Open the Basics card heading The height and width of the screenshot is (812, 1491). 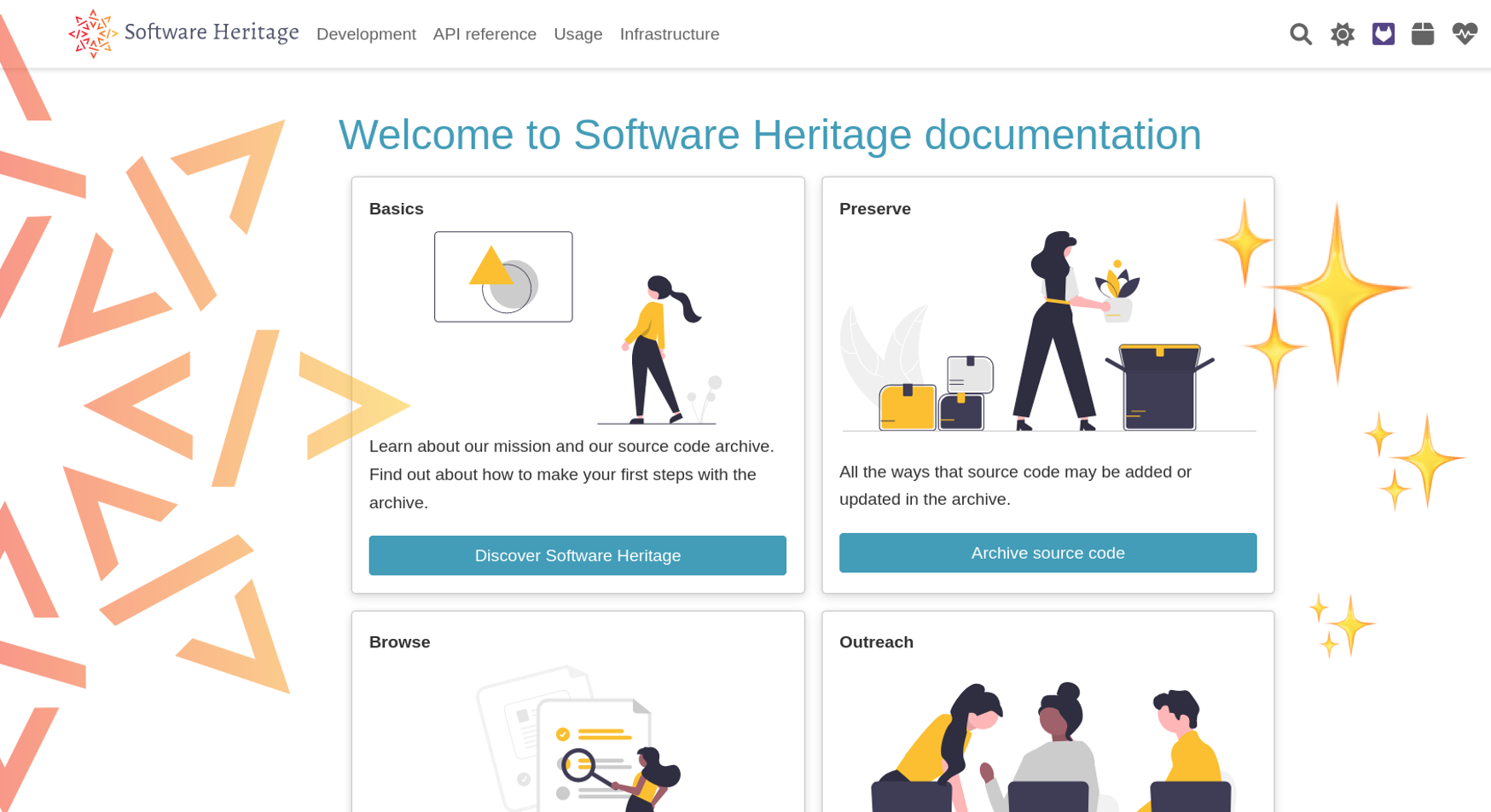(x=396, y=208)
